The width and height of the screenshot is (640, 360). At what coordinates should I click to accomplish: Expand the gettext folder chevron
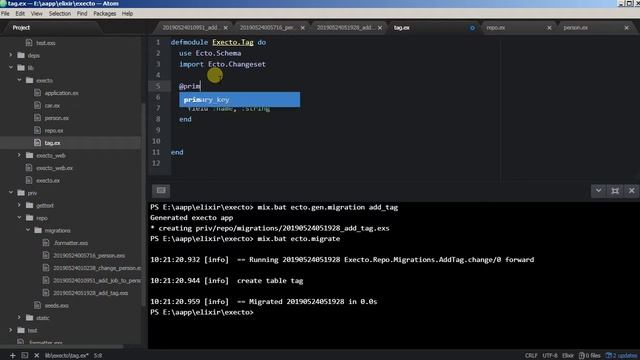pos(19,205)
